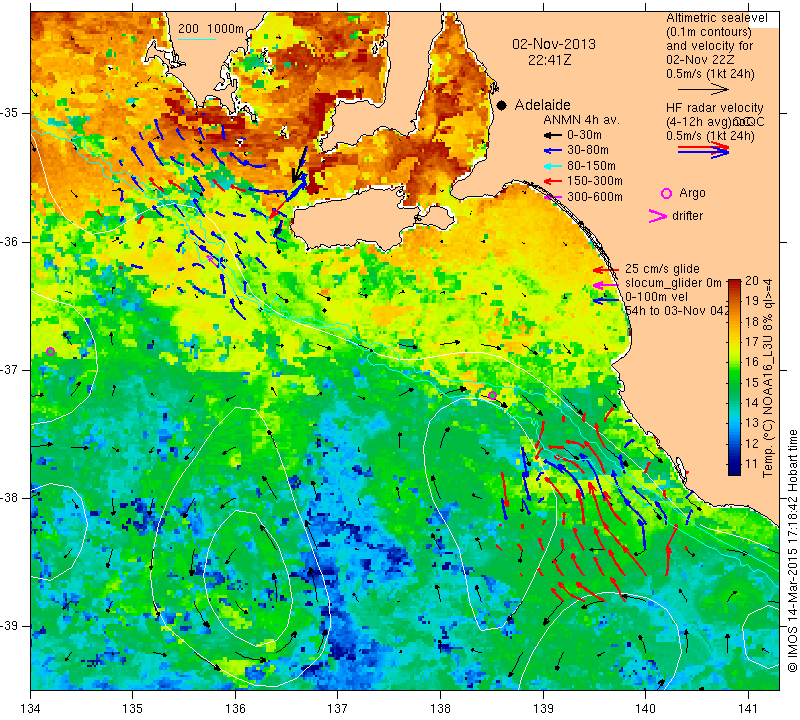
Task: Click the '0-30m' depth label
Action: pos(585,135)
